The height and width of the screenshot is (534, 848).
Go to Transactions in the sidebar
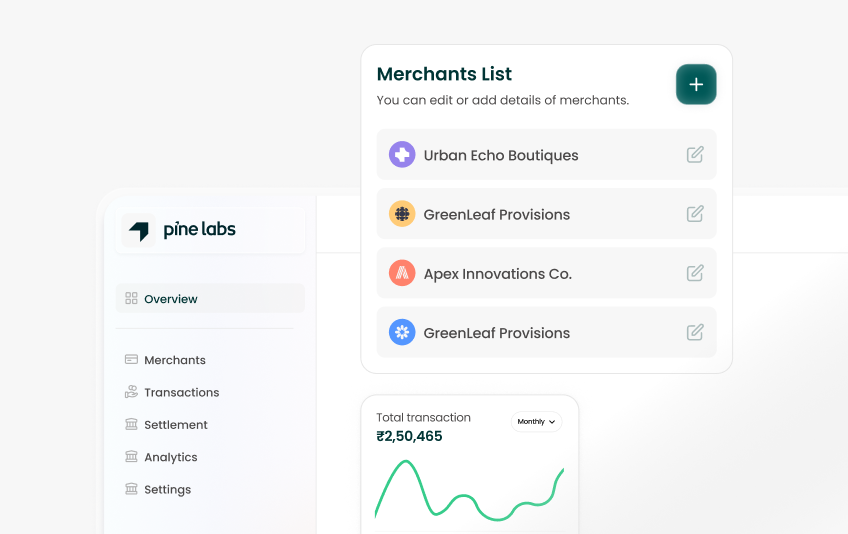tap(172, 392)
